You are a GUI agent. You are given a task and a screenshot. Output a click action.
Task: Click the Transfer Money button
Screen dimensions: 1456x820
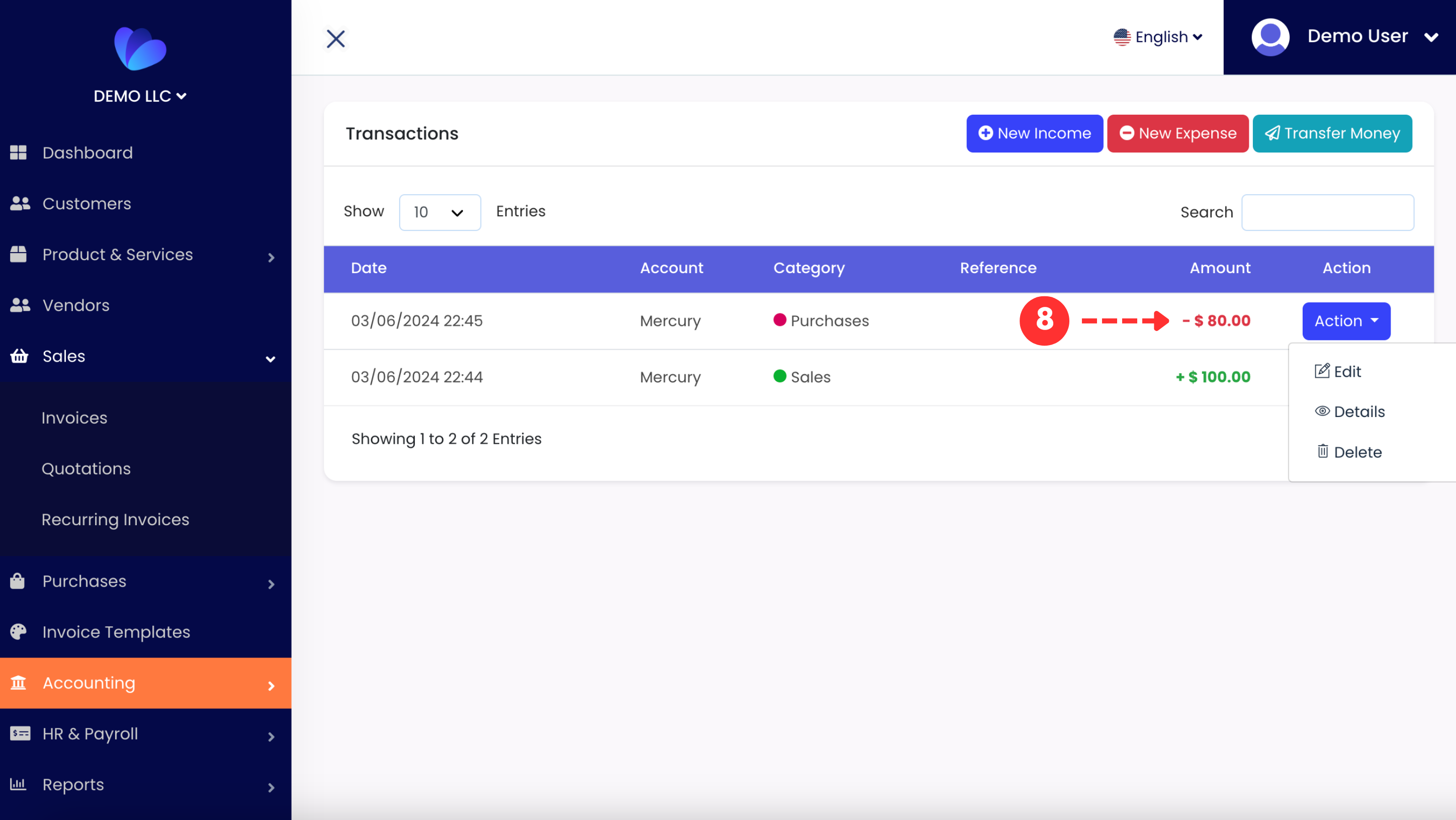[x=1332, y=133]
